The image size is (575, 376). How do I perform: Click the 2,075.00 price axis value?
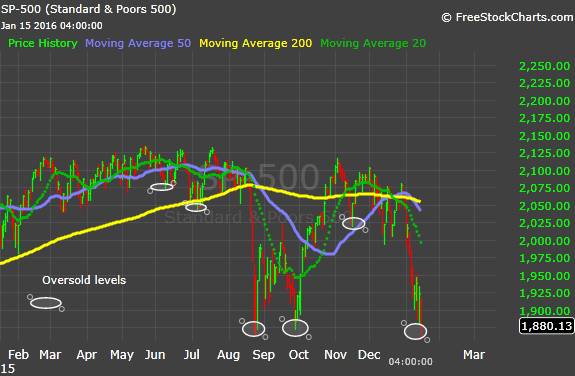(x=545, y=188)
